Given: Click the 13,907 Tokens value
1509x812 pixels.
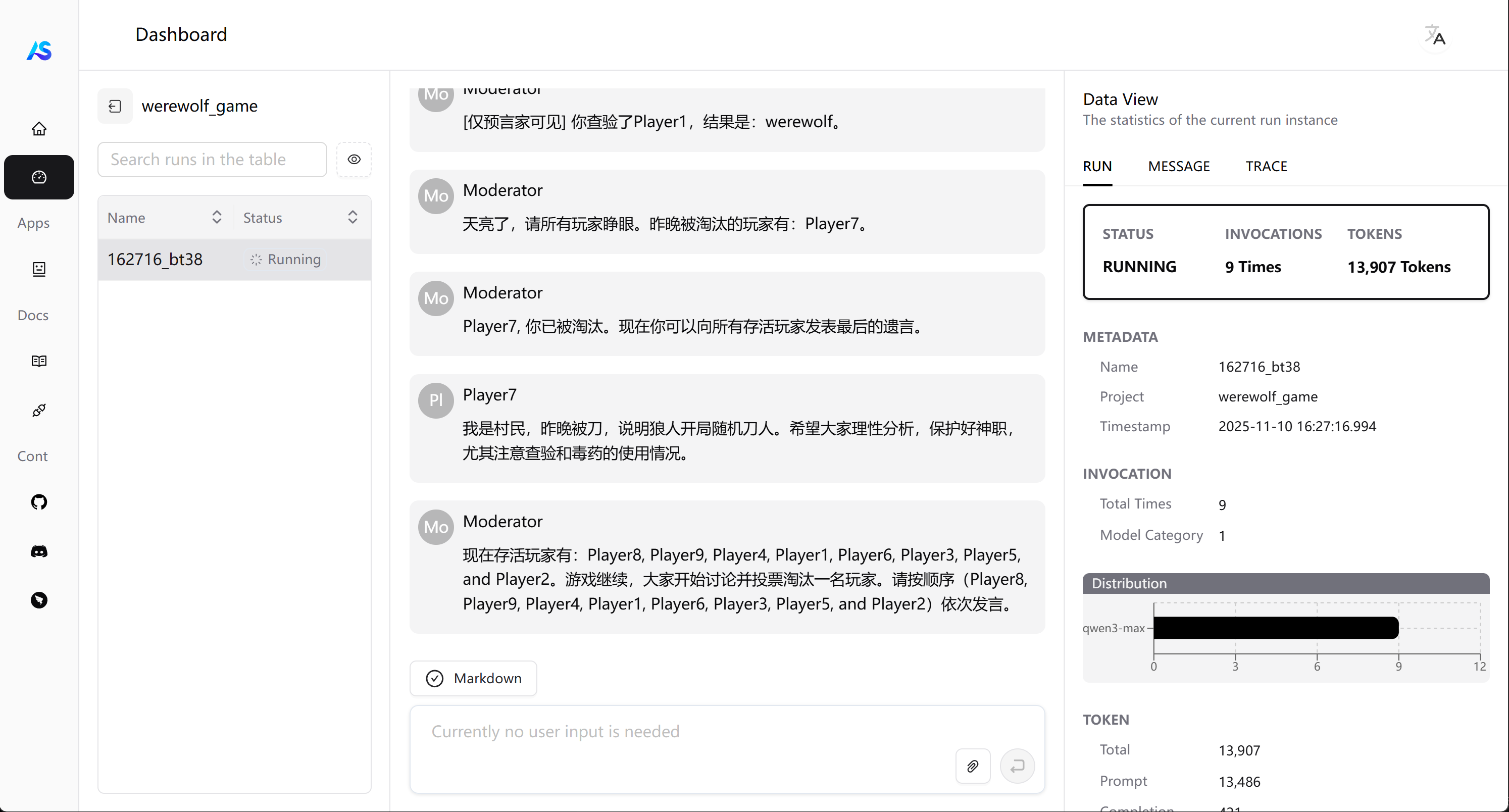Looking at the screenshot, I should tap(1399, 267).
